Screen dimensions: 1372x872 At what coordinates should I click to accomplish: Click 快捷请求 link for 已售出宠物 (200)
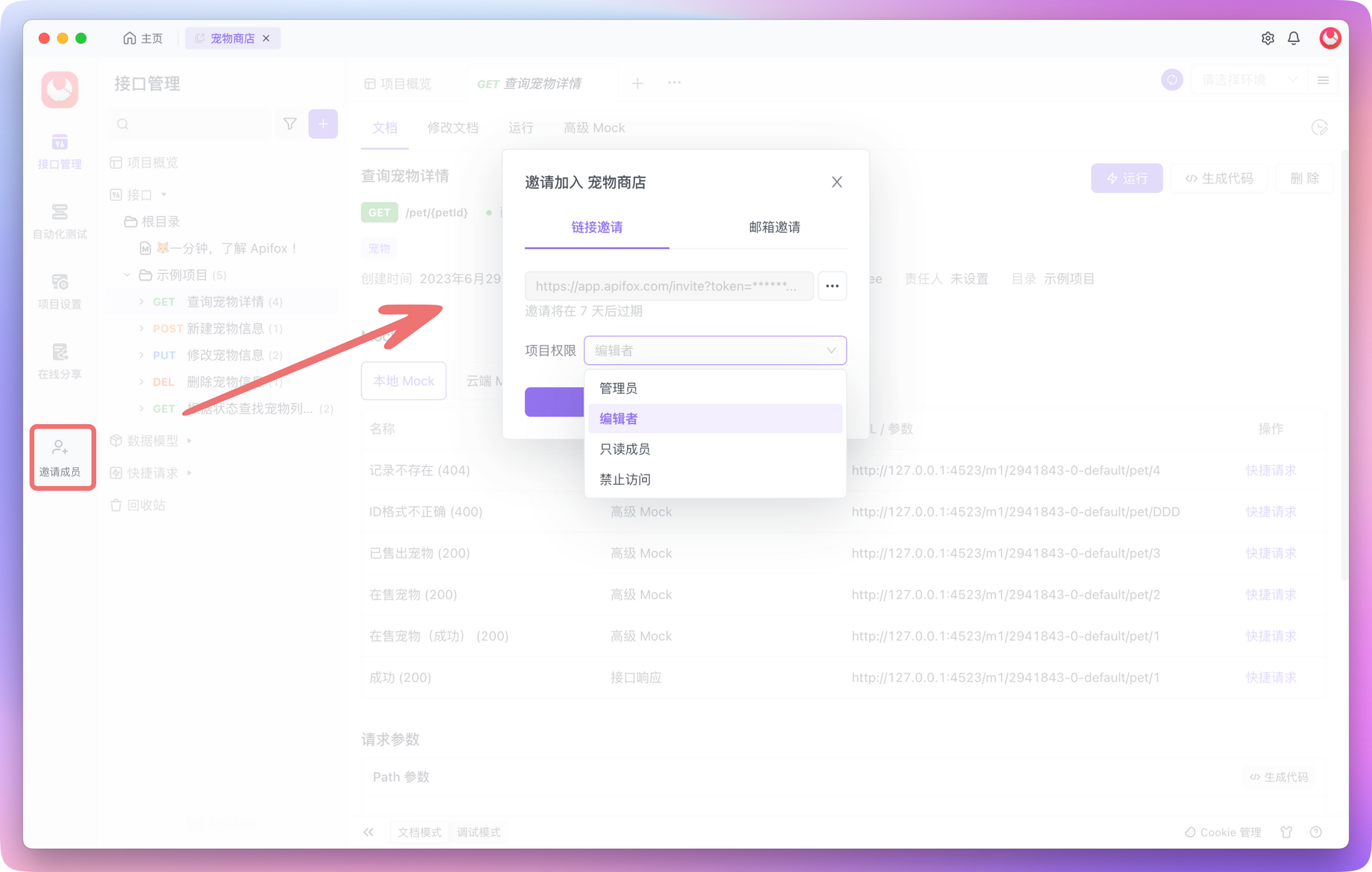point(1271,554)
